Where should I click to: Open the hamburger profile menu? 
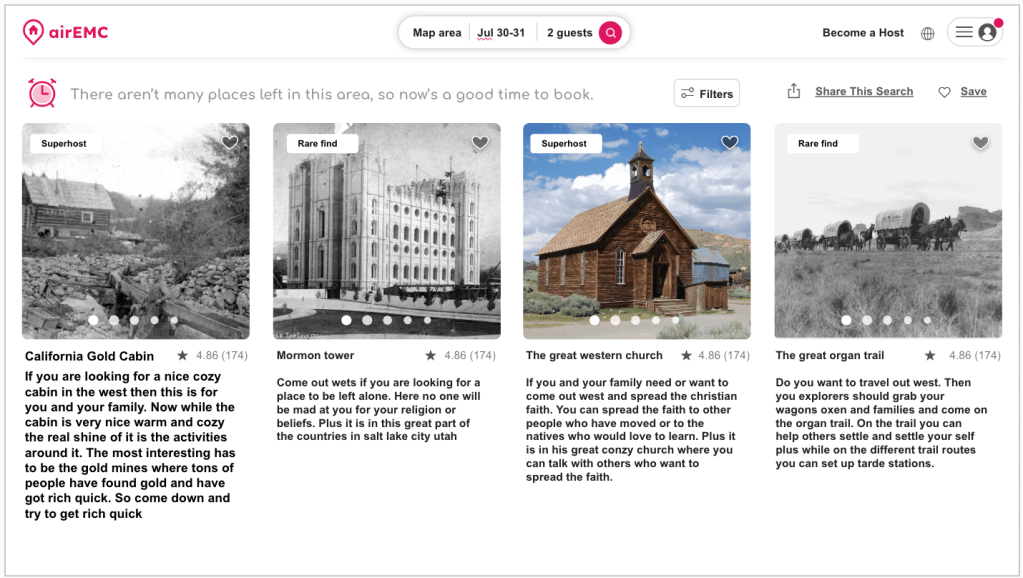click(974, 33)
